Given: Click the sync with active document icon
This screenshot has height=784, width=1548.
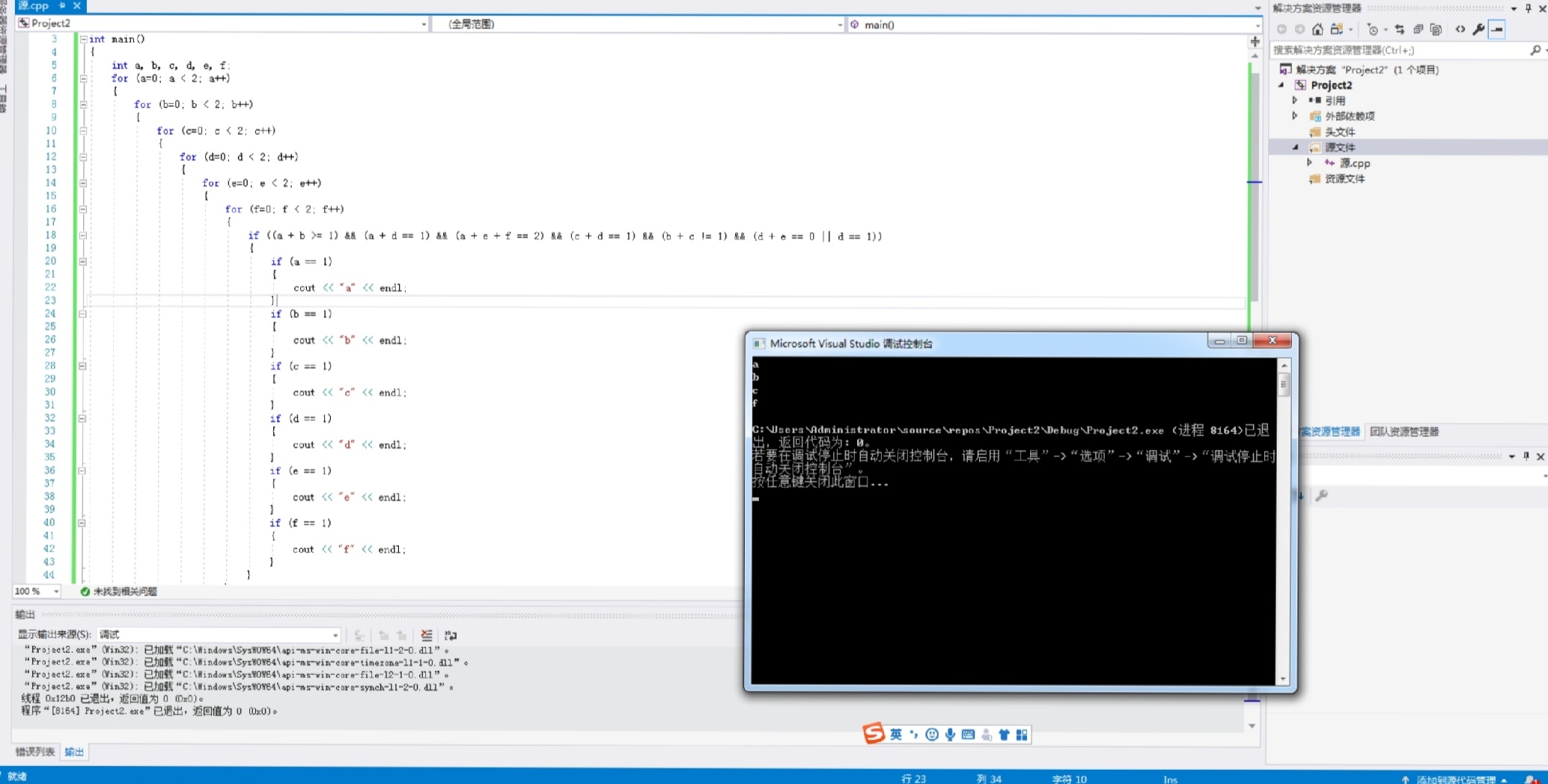Looking at the screenshot, I should point(1400,29).
